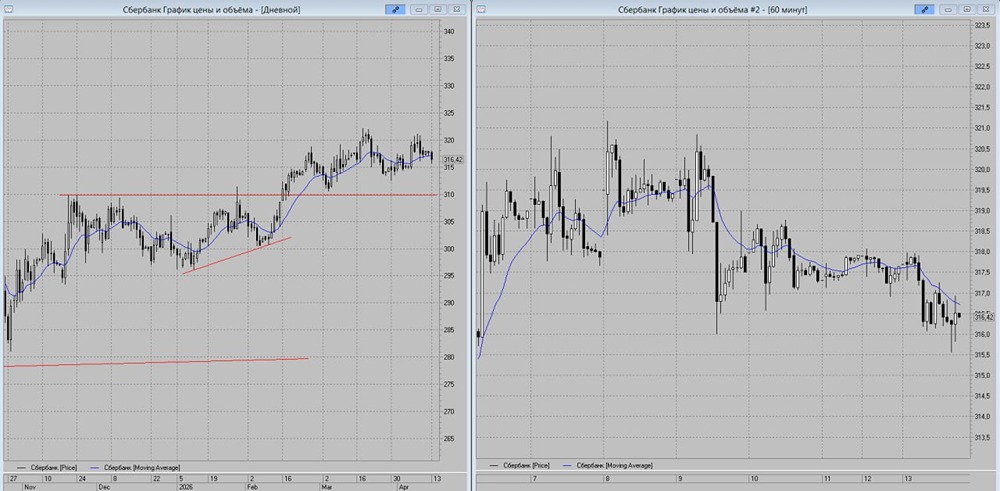Click the 310 value on the daily price axis
The width and height of the screenshot is (1000, 491).
coord(448,194)
